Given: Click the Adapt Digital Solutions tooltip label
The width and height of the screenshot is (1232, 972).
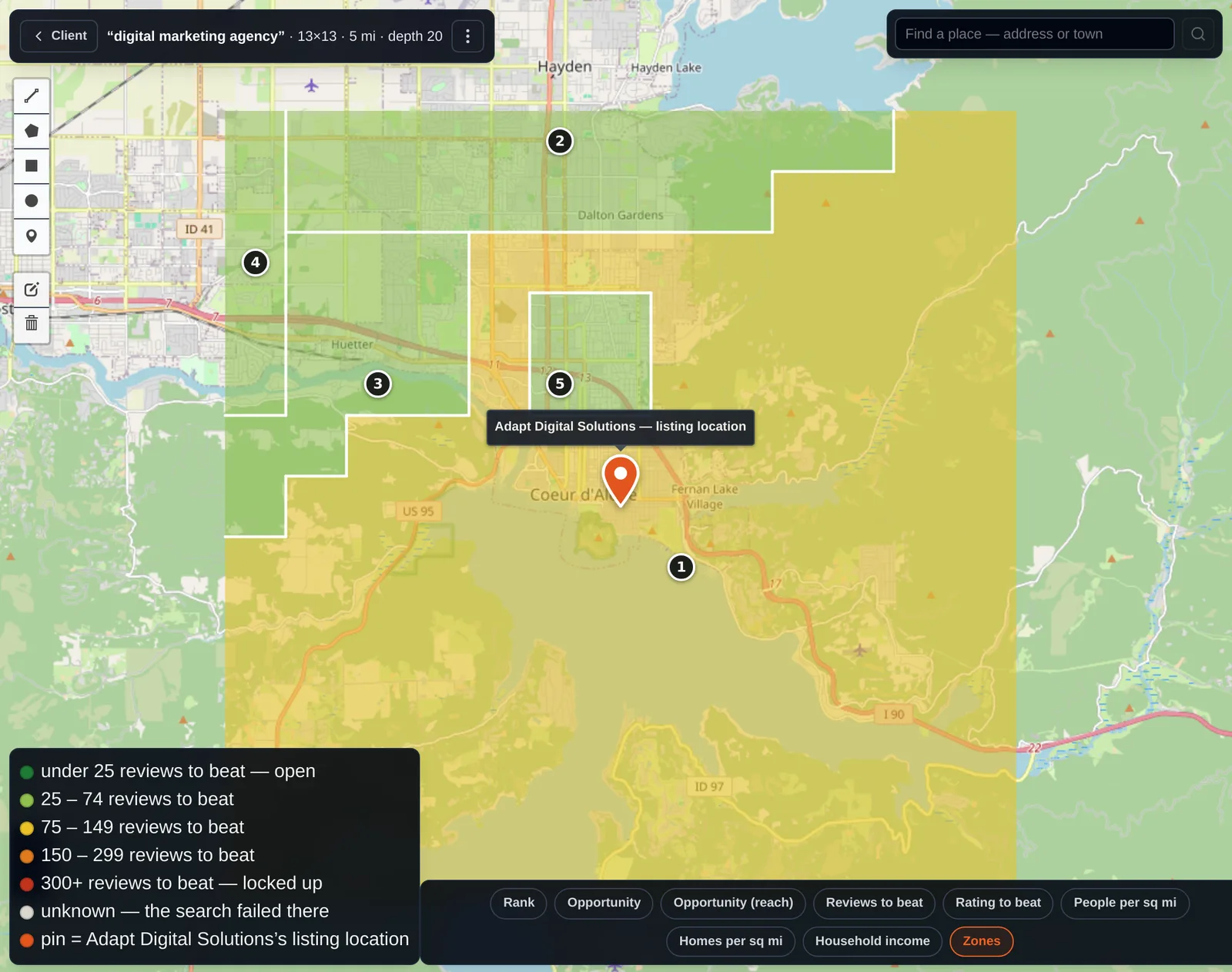Looking at the screenshot, I should (x=621, y=427).
